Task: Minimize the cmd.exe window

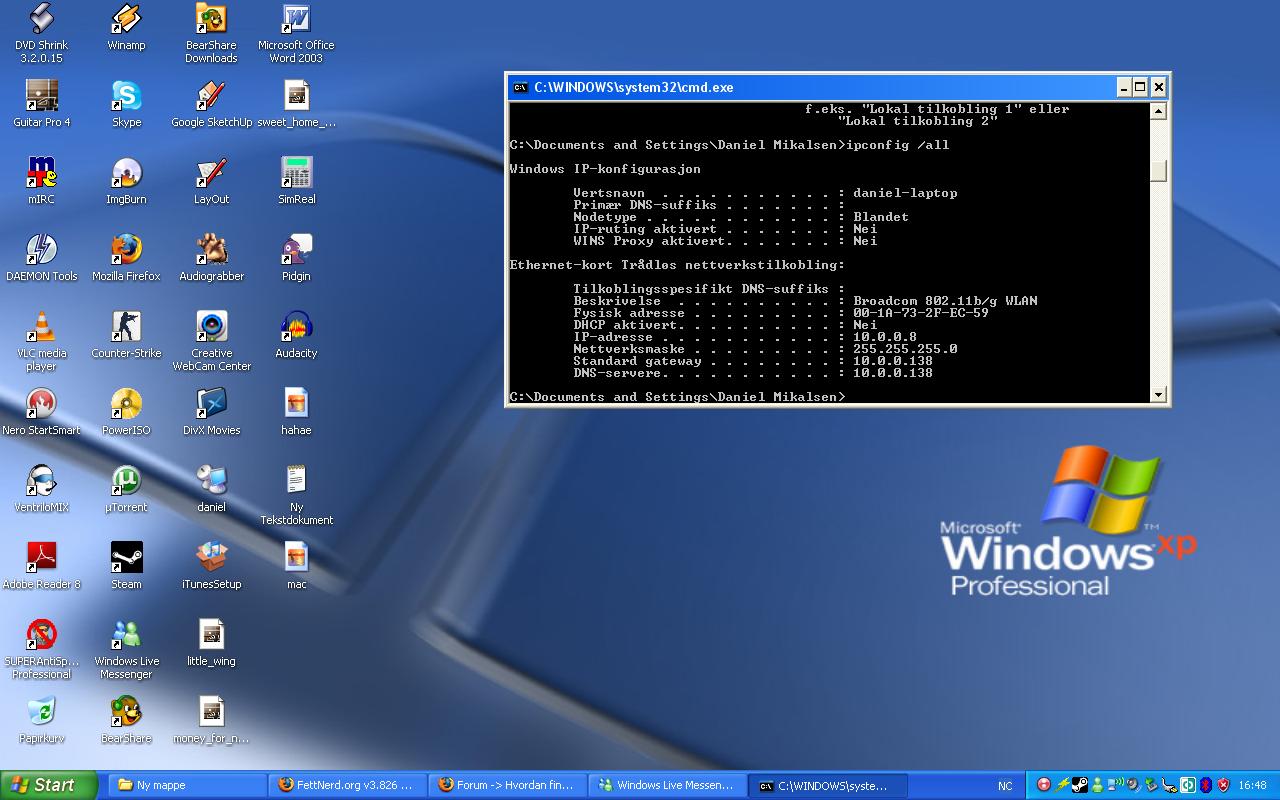Action: click(1122, 87)
